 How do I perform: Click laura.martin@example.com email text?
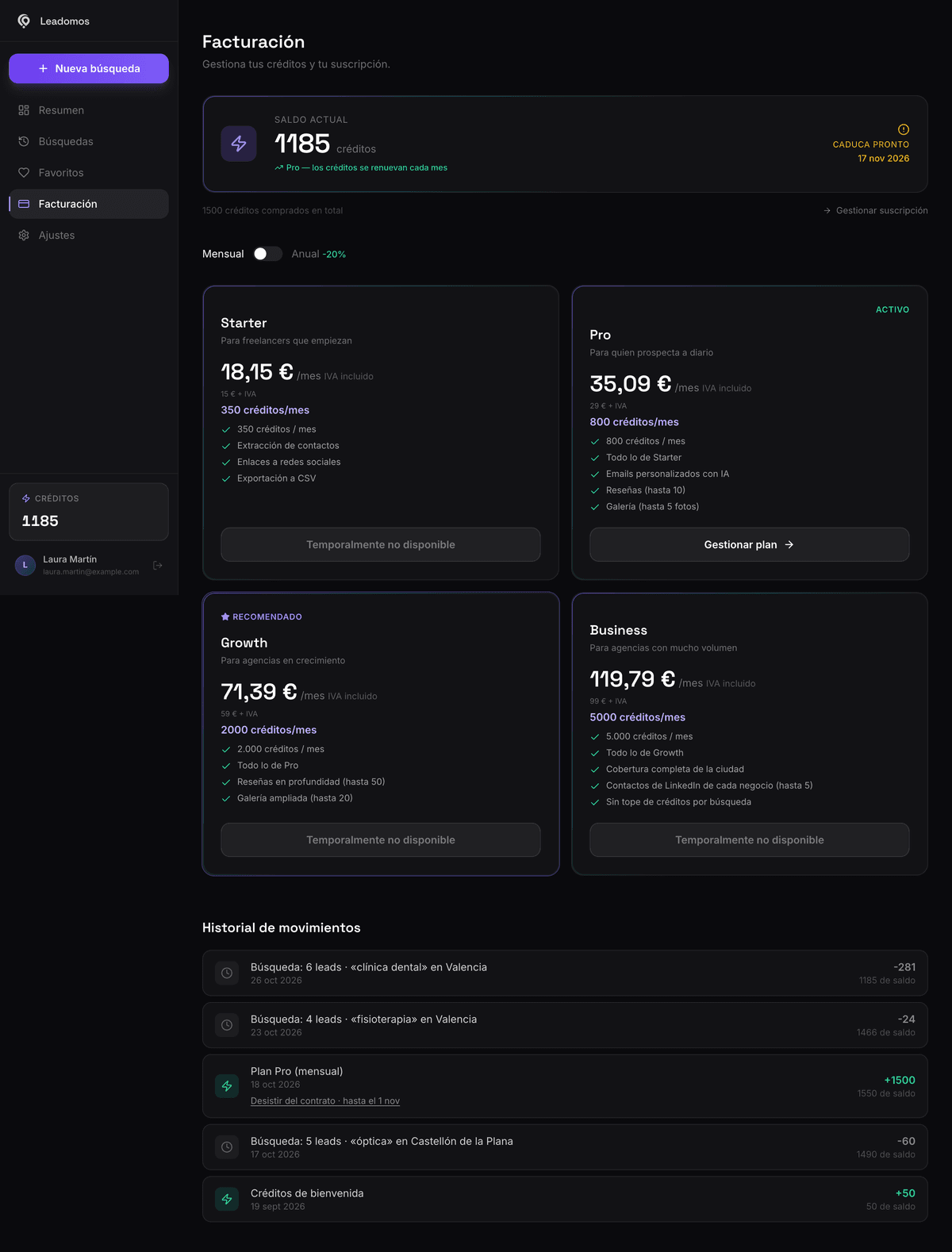point(90,572)
